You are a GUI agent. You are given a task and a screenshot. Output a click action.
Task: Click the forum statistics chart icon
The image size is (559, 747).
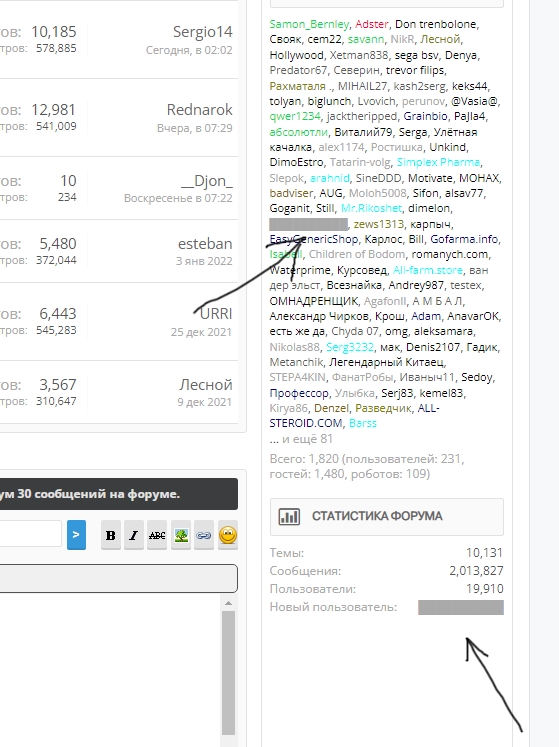click(x=289, y=516)
